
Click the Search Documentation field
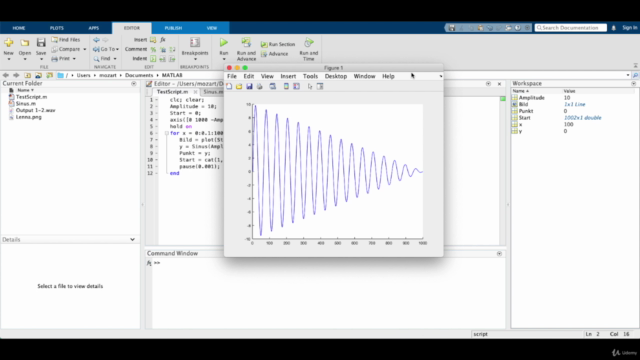click(571, 28)
